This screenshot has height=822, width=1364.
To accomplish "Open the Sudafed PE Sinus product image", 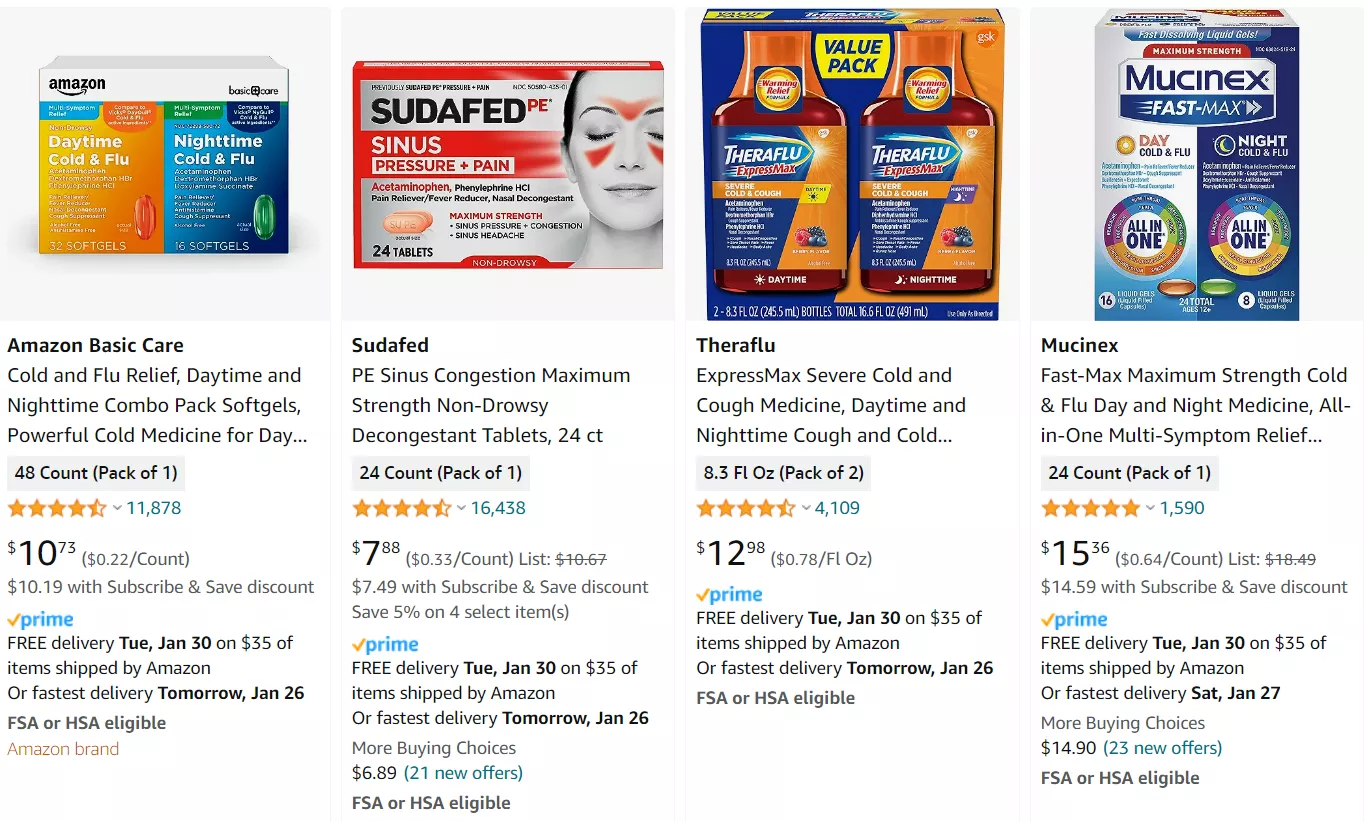I will 508,165.
